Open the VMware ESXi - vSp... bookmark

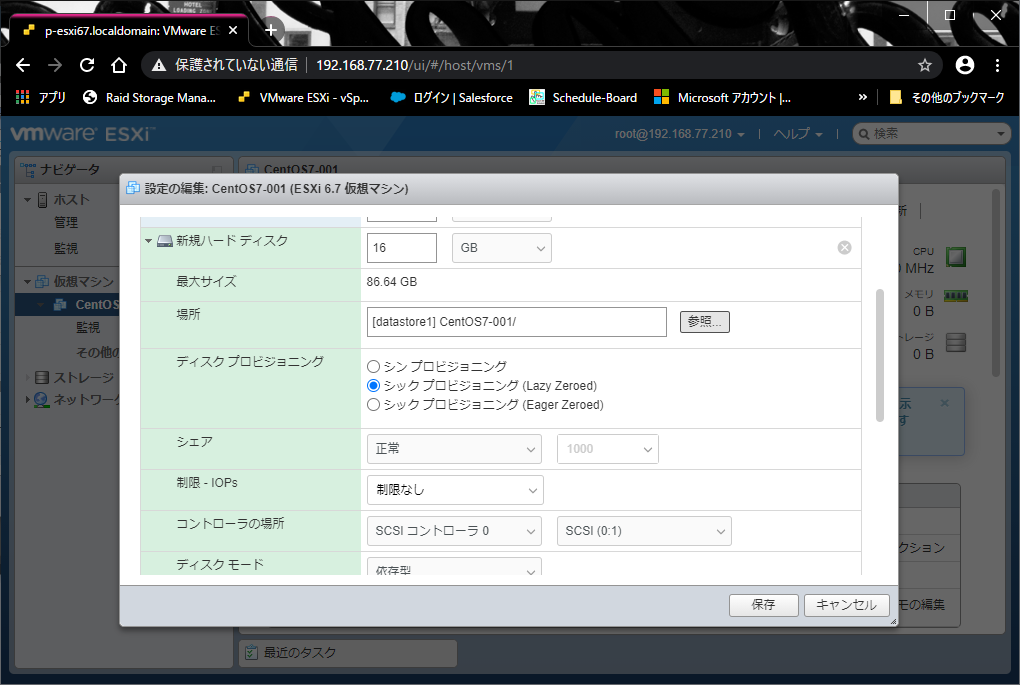pyautogui.click(x=304, y=98)
